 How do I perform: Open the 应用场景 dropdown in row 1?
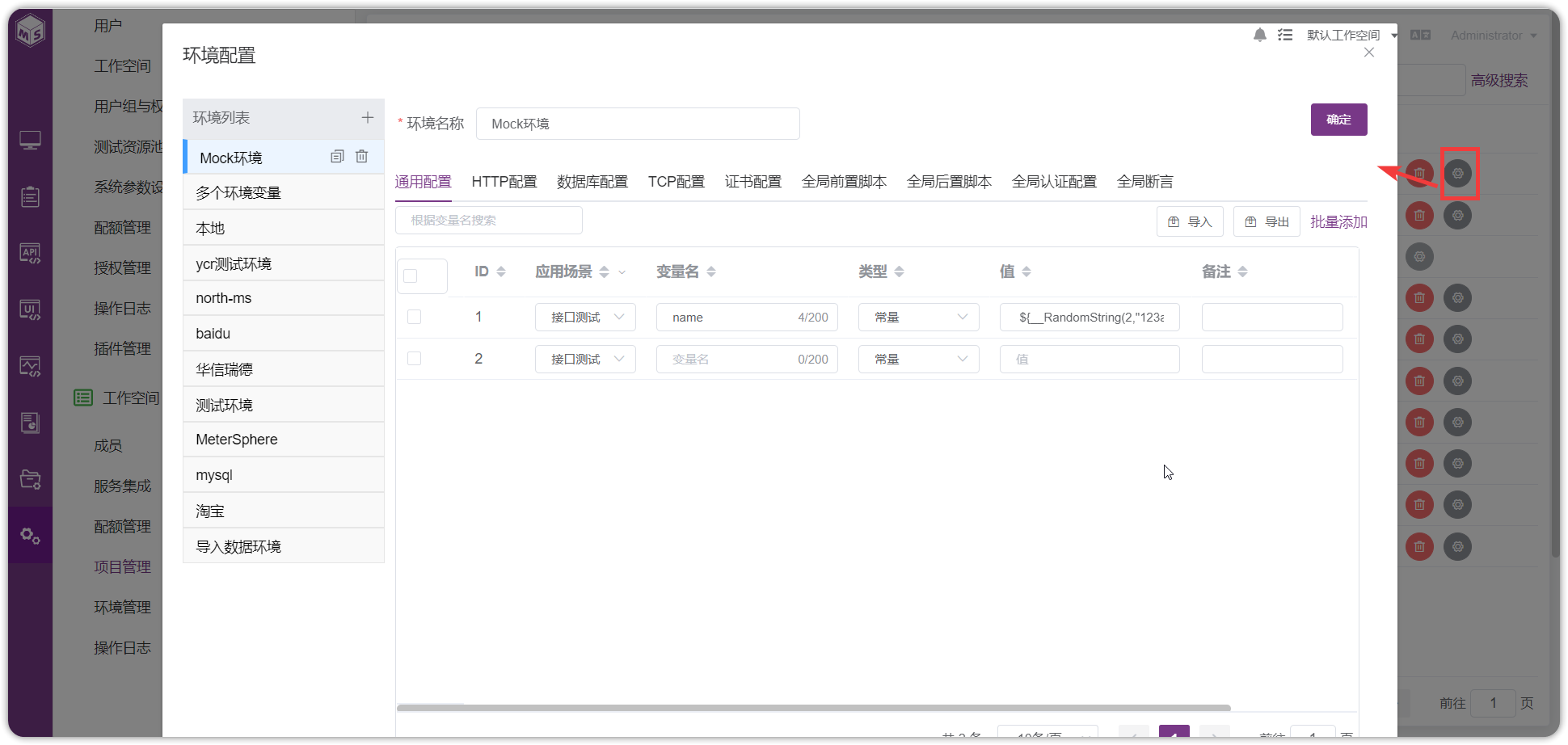coord(585,318)
